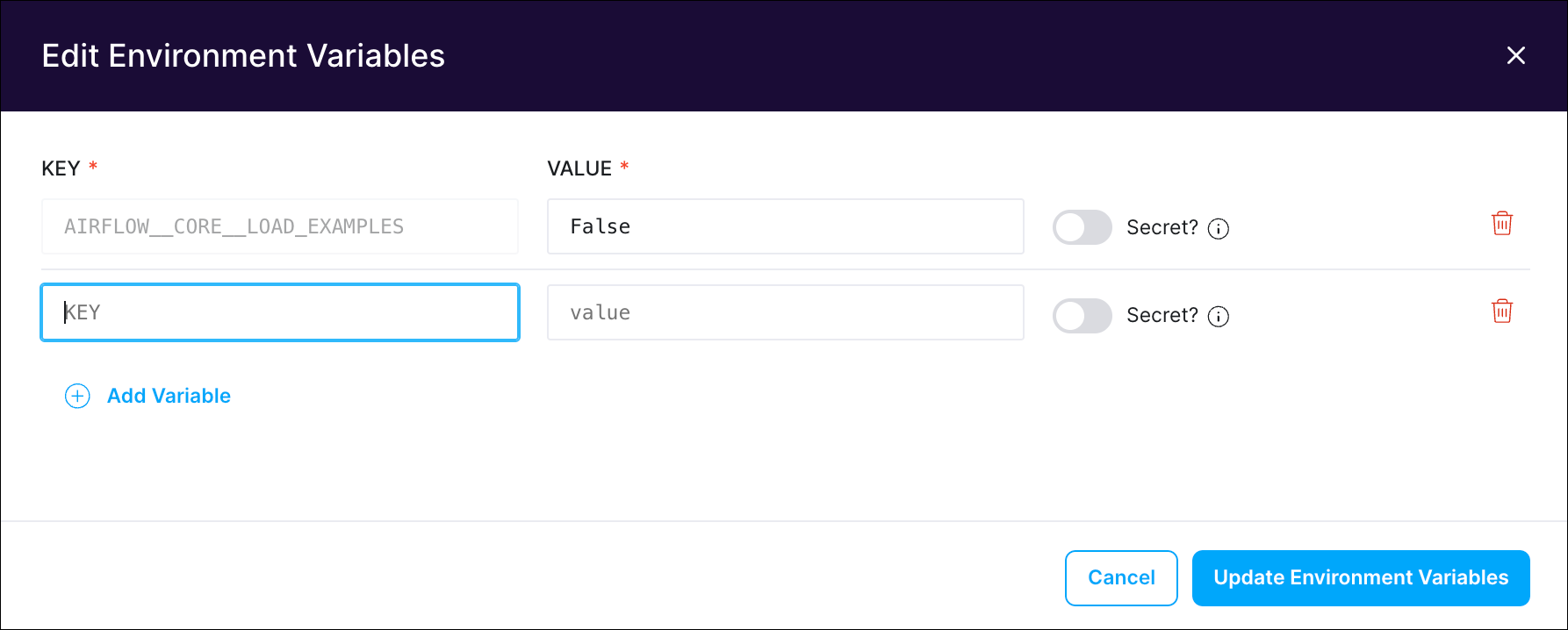Viewport: 1568px width, 630px height.
Task: Focus the empty KEY input field
Action: (x=279, y=312)
